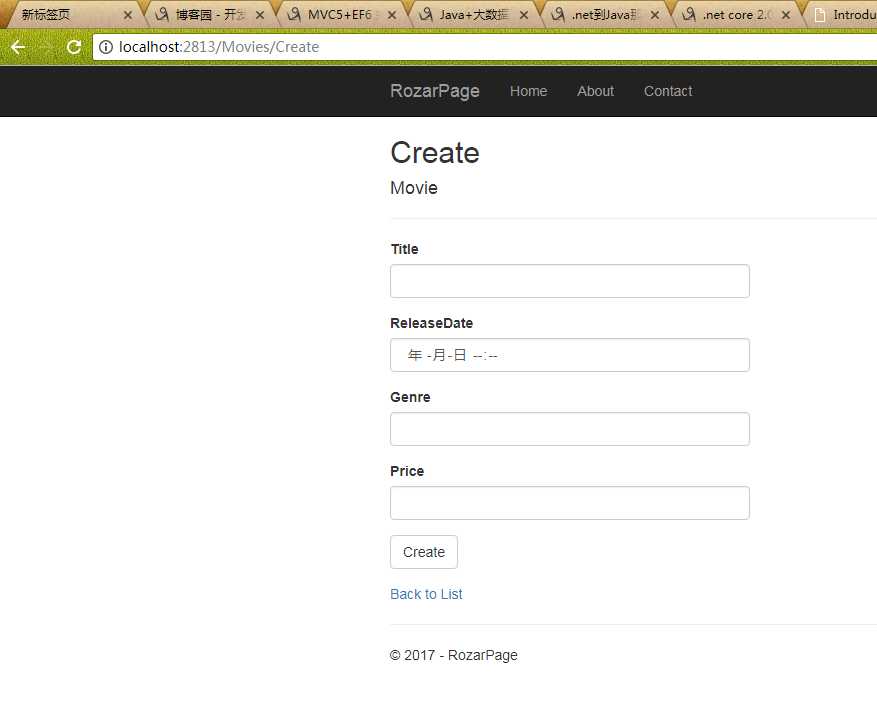Click the Create page heading
The height and width of the screenshot is (707, 877).
[435, 152]
